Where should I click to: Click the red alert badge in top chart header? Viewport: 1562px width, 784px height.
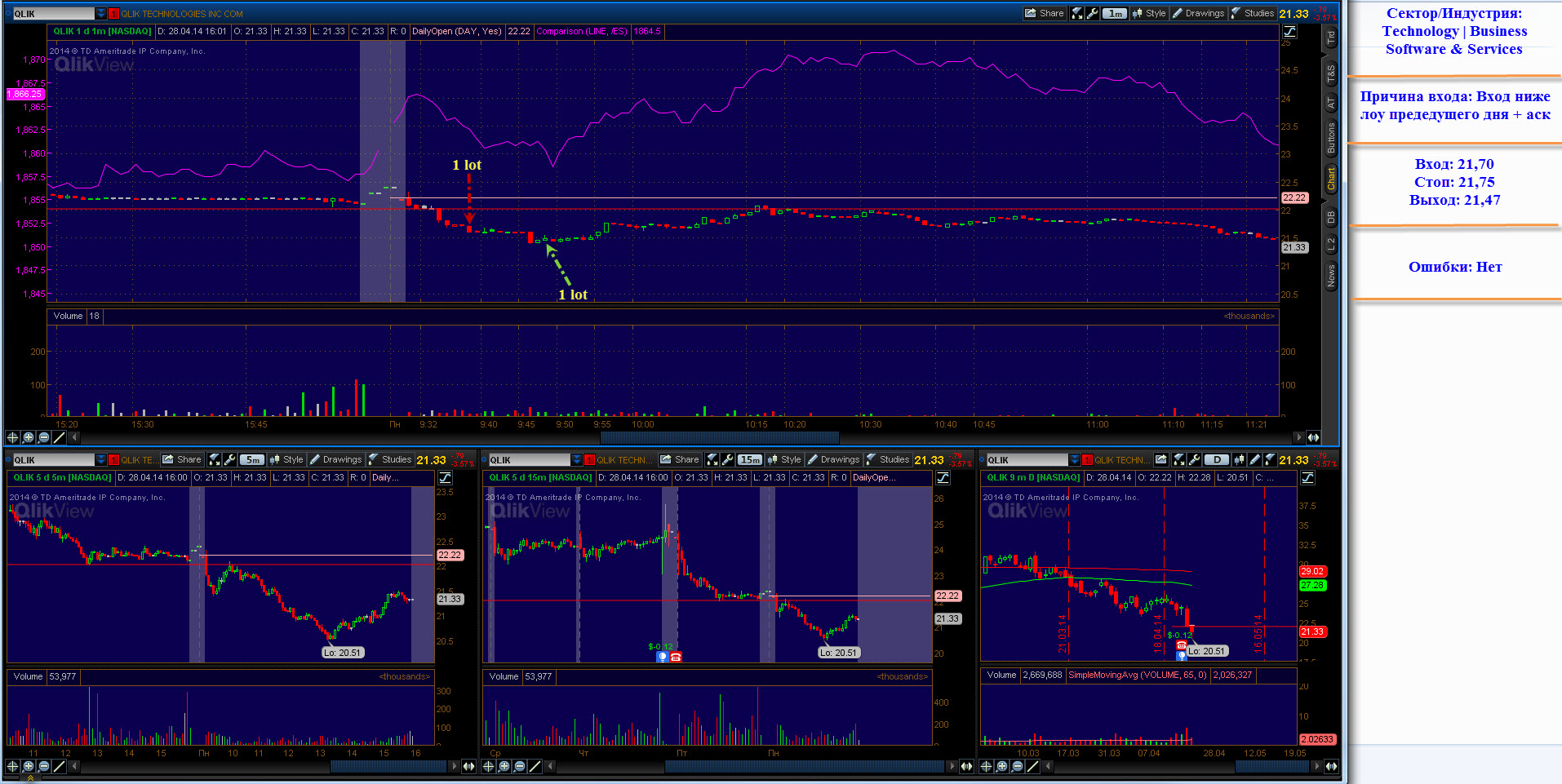114,14
